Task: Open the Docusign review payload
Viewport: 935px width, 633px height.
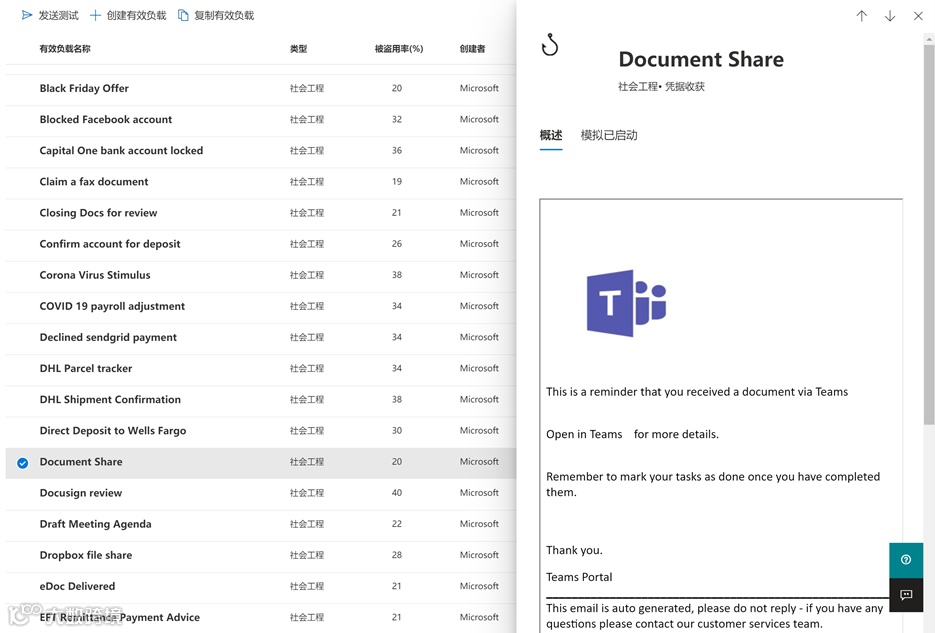Action: coord(81,493)
